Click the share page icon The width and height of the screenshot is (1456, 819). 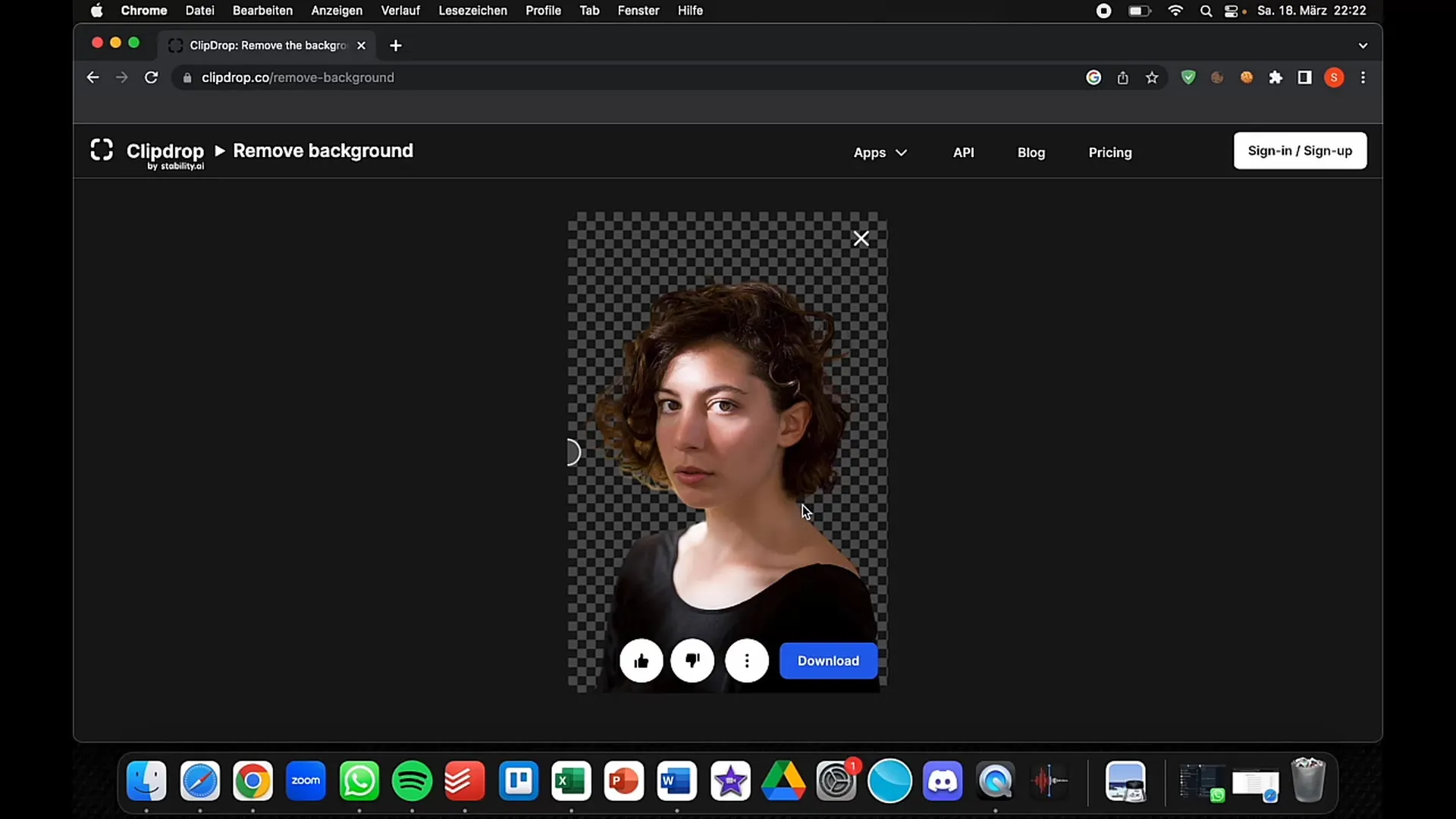1122,77
